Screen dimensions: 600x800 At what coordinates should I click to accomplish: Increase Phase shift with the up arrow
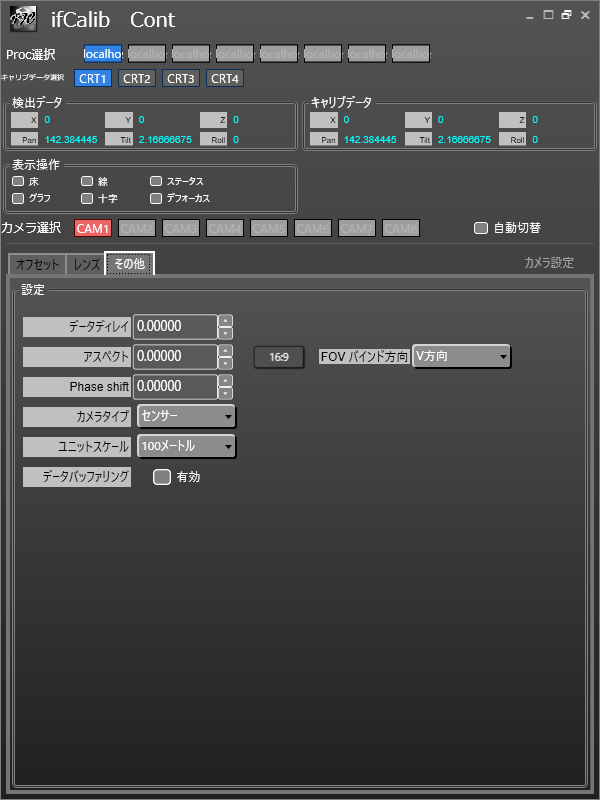(x=225, y=381)
